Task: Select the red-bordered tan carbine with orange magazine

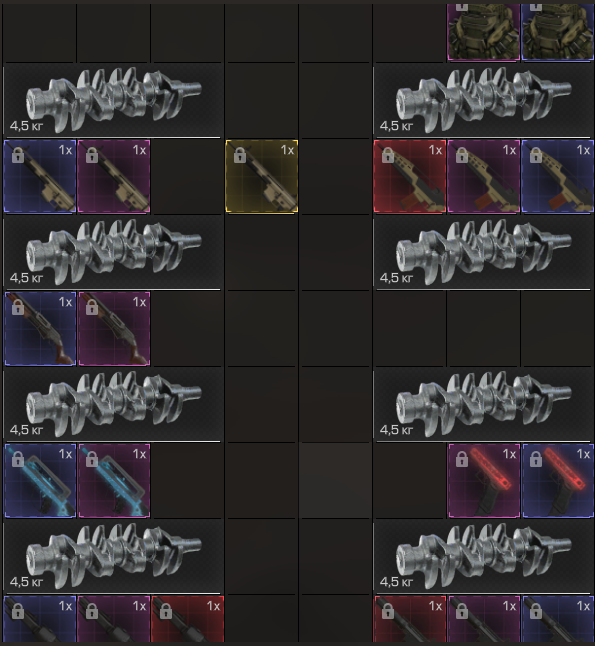Action: (410, 176)
